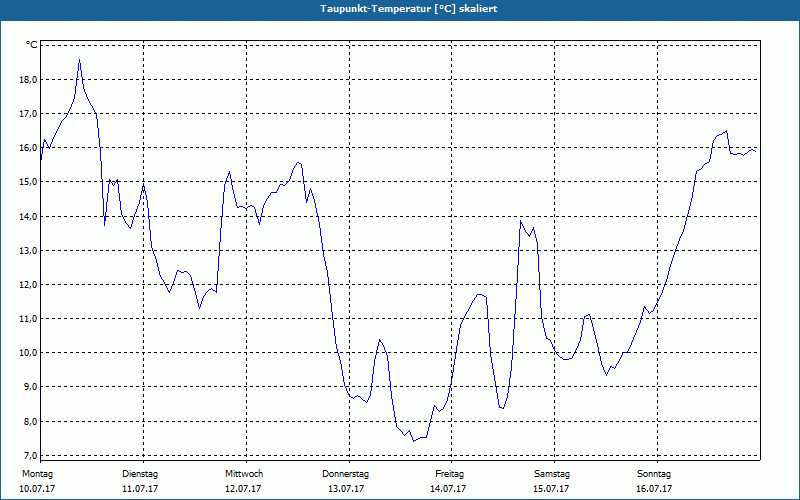Click the Dienstag day label
Image resolution: width=800 pixels, height=500 pixels.
[140, 474]
